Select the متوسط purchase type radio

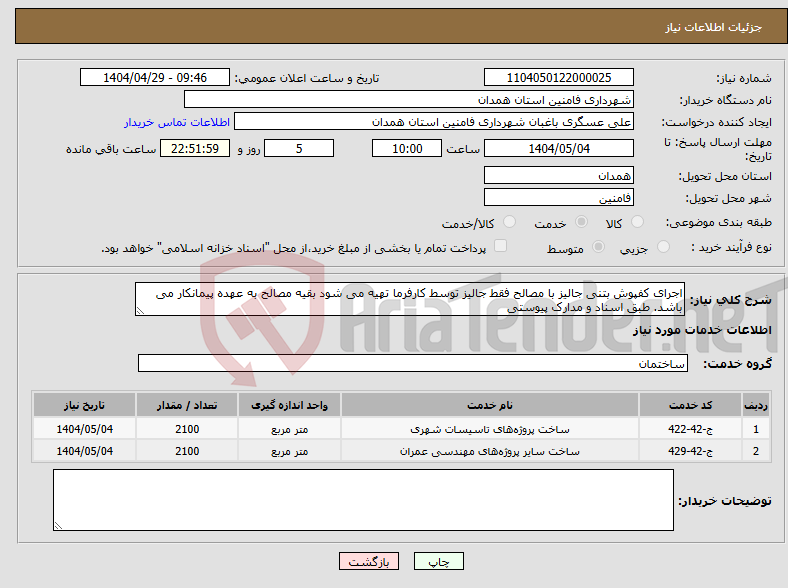[x=598, y=246]
